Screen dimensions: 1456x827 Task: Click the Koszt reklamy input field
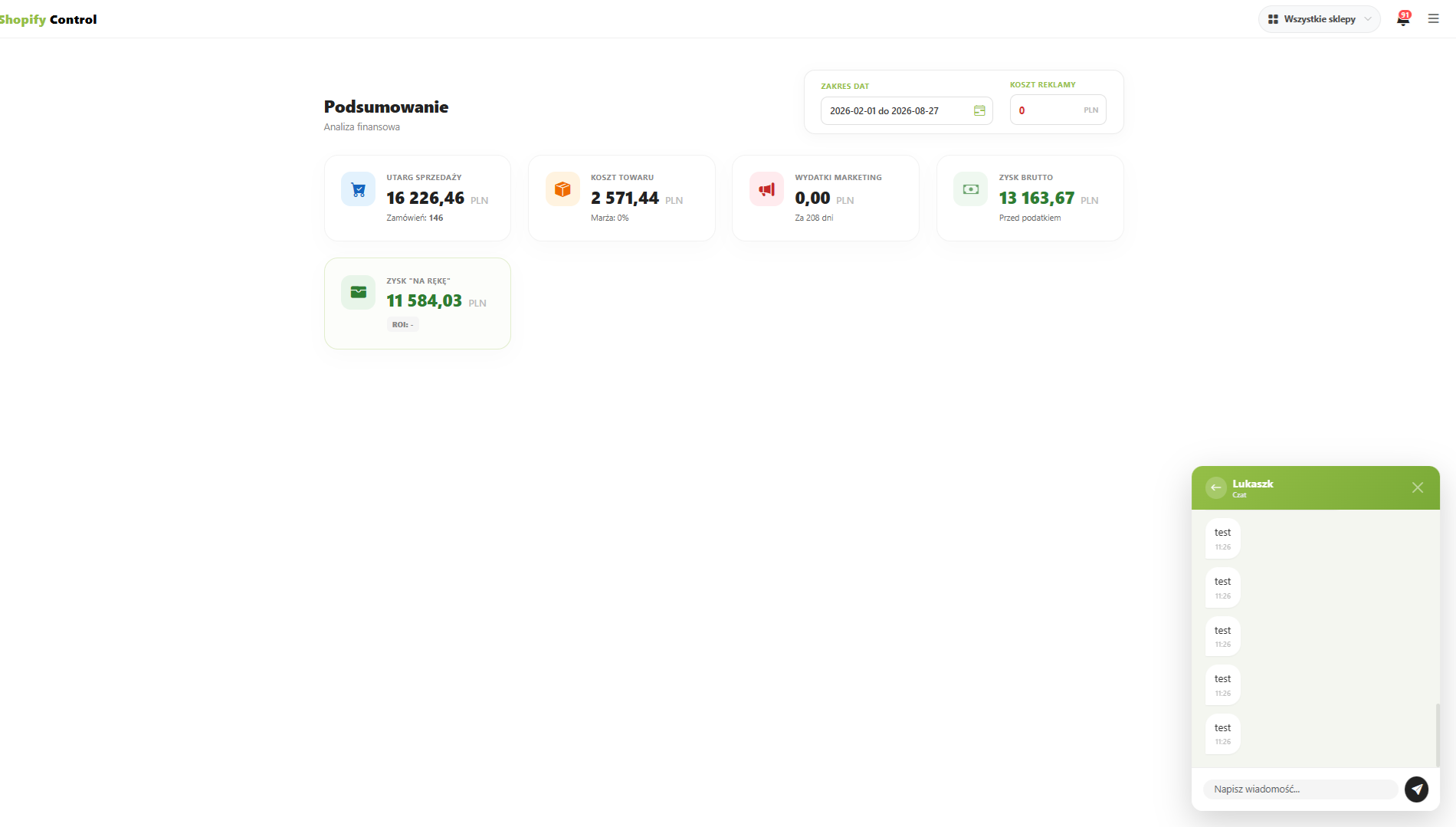tap(1058, 110)
